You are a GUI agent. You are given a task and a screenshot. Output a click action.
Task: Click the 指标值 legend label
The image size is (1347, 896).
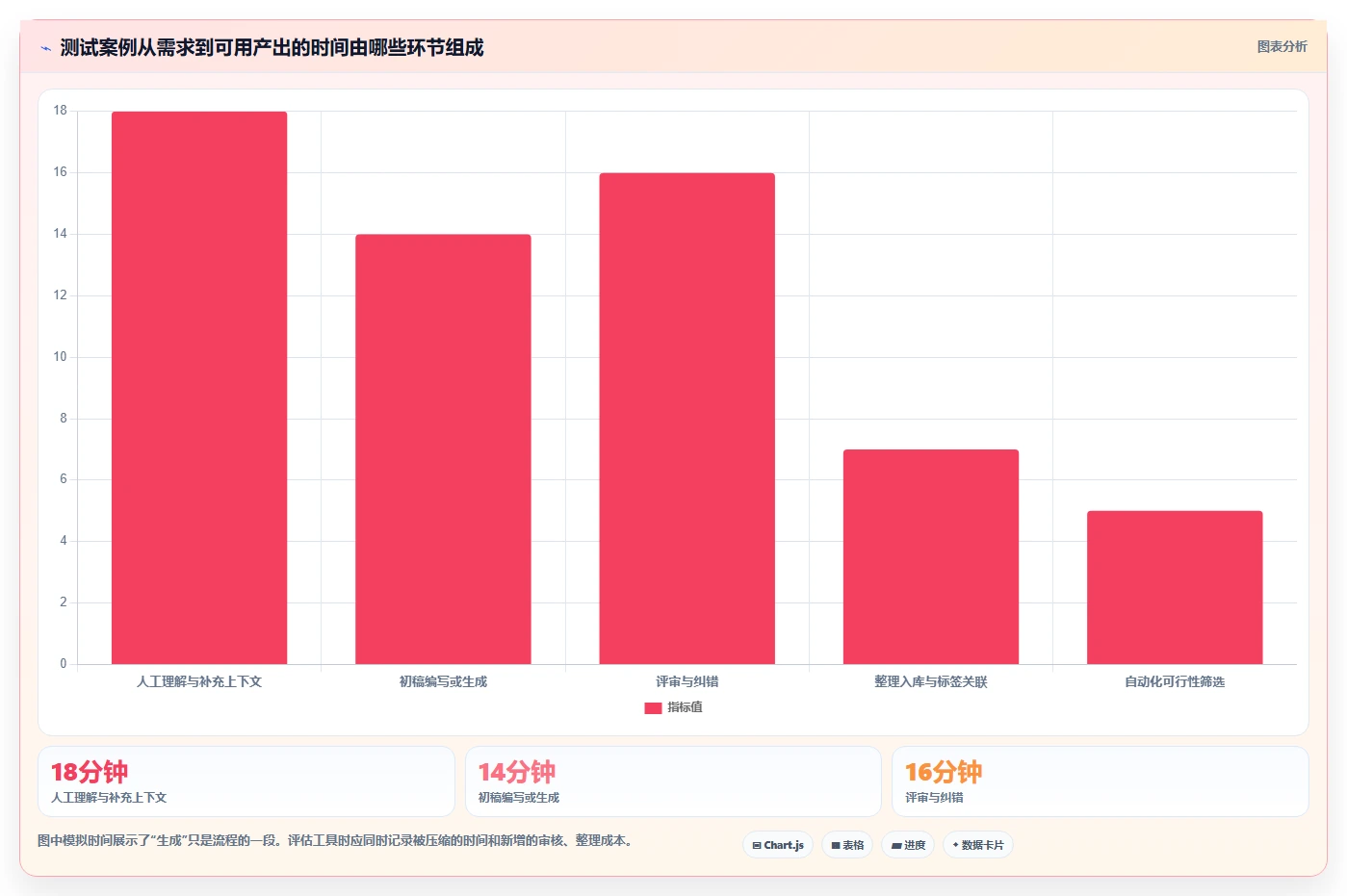click(685, 707)
